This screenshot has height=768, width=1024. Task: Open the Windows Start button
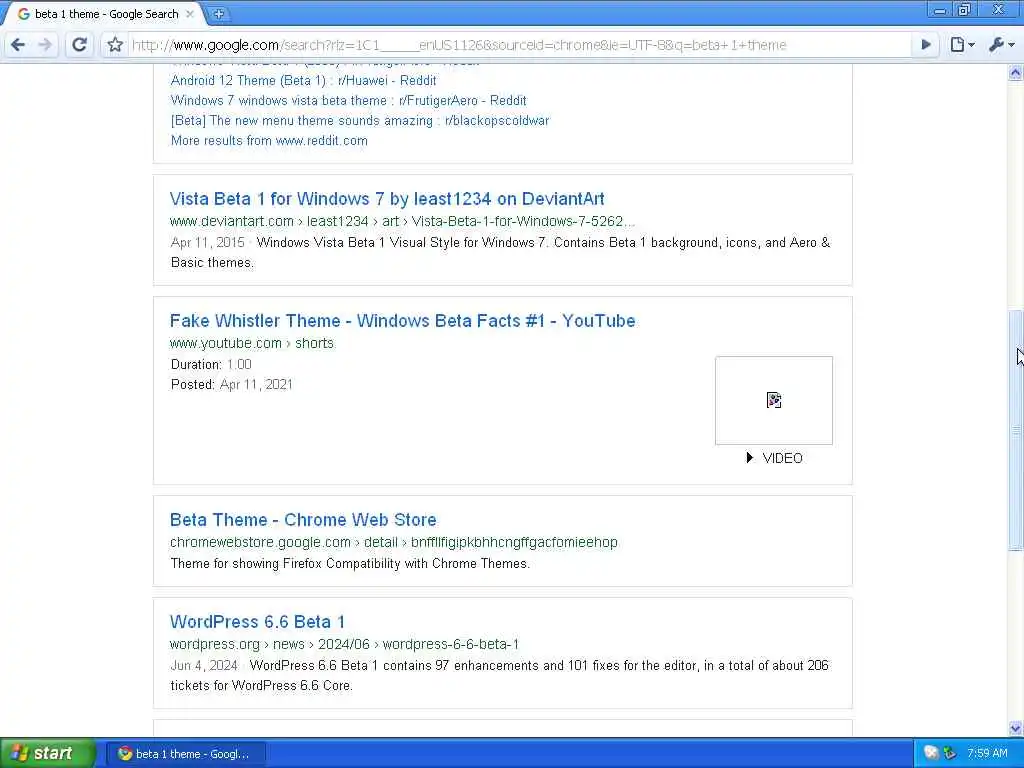tap(47, 753)
